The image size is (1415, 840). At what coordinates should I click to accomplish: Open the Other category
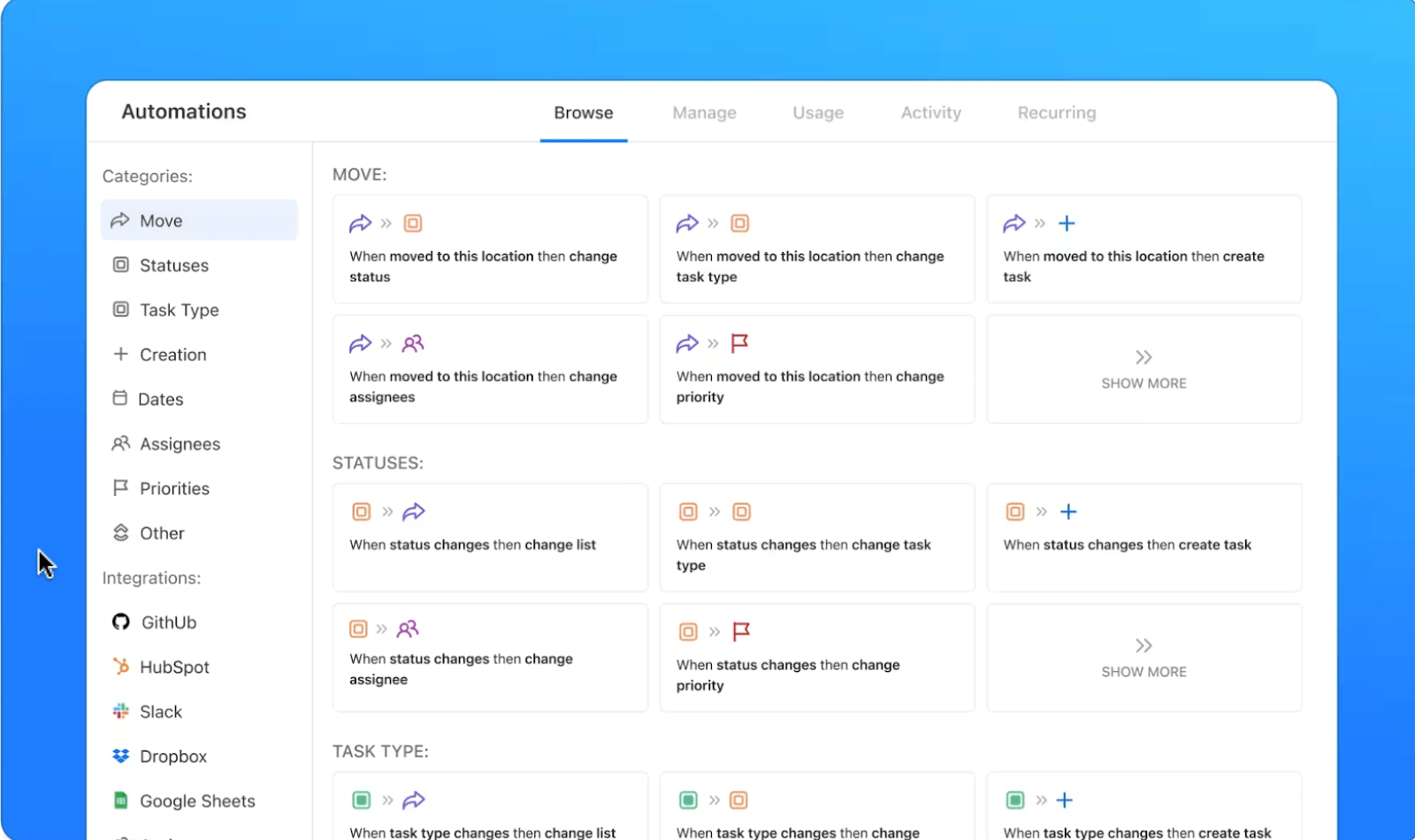point(162,532)
